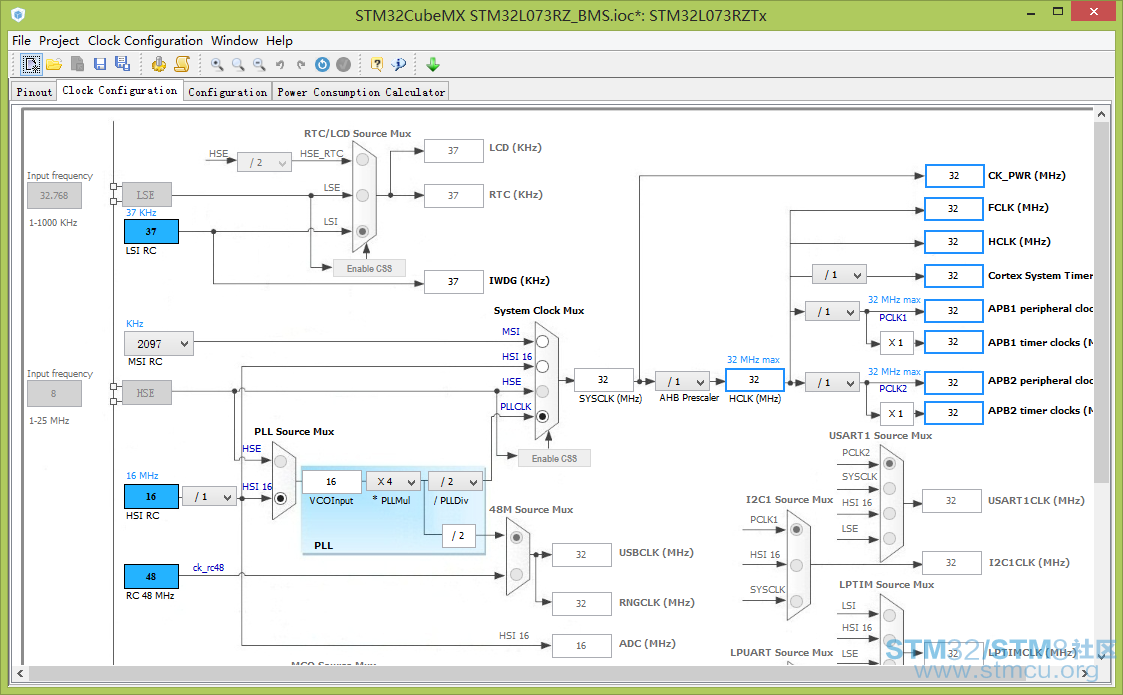The image size is (1123, 695).
Task: Open the PLLMul X4 dropdown
Action: (392, 481)
